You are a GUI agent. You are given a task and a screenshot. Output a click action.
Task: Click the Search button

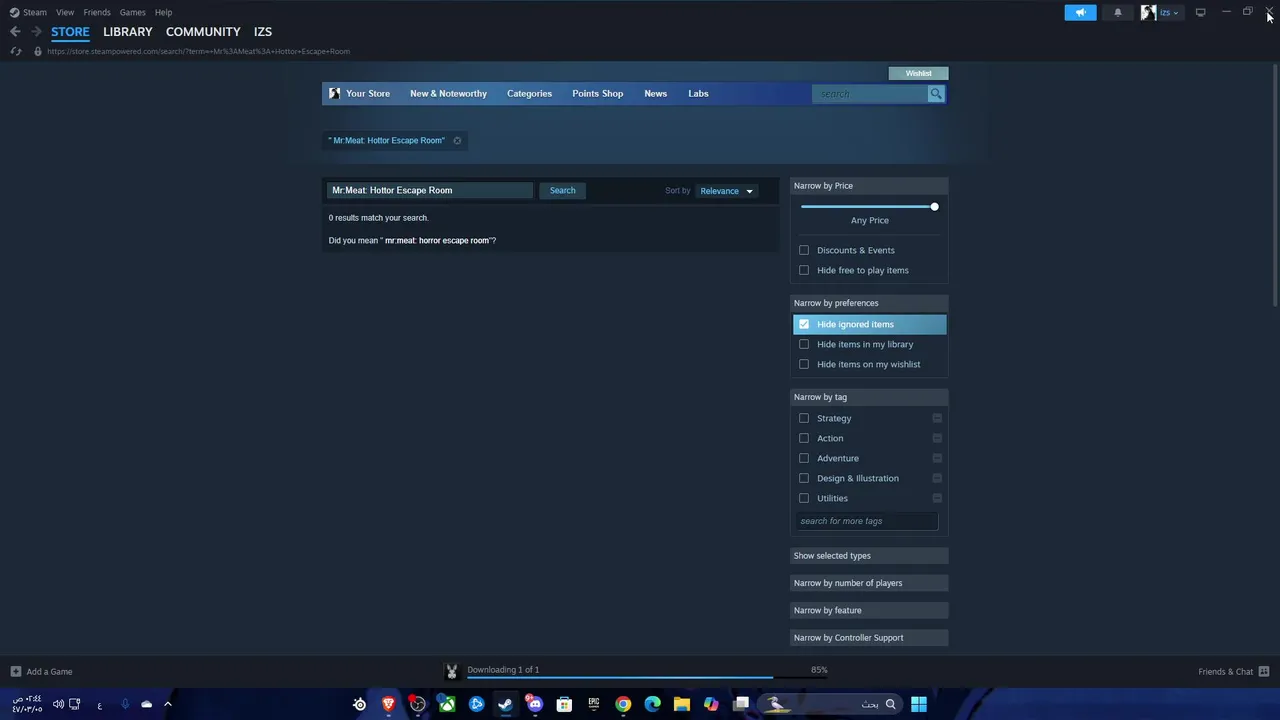[562, 190]
